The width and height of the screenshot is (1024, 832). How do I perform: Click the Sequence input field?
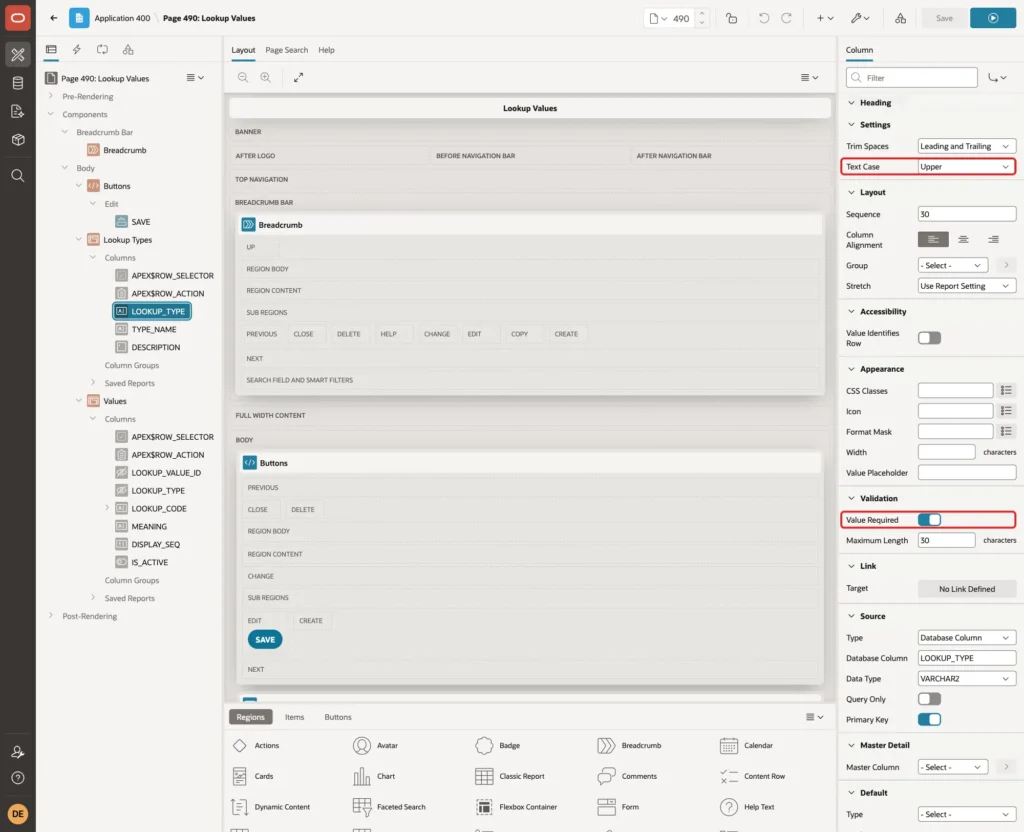[x=967, y=214]
